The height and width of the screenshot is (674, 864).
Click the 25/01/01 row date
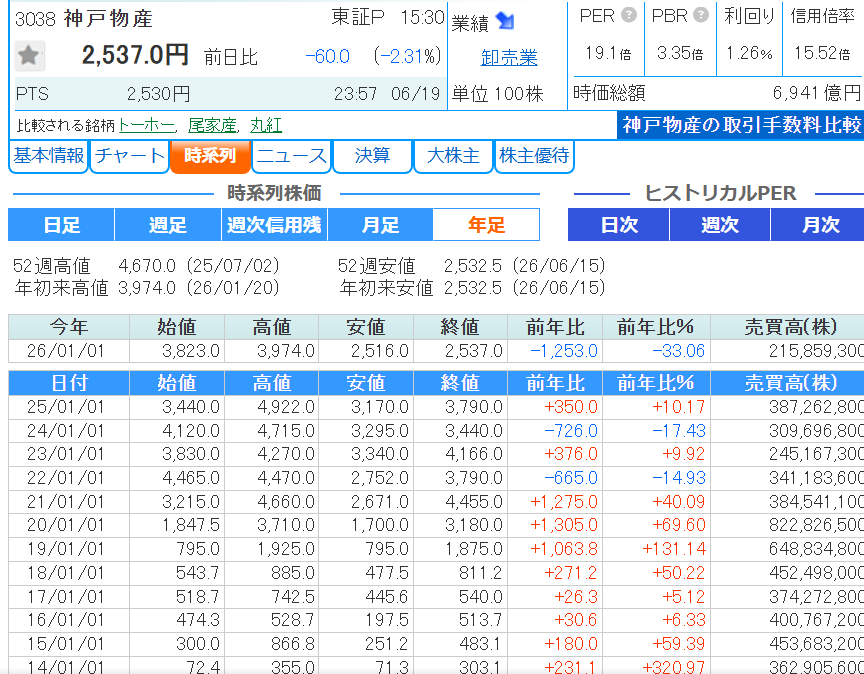click(66, 407)
